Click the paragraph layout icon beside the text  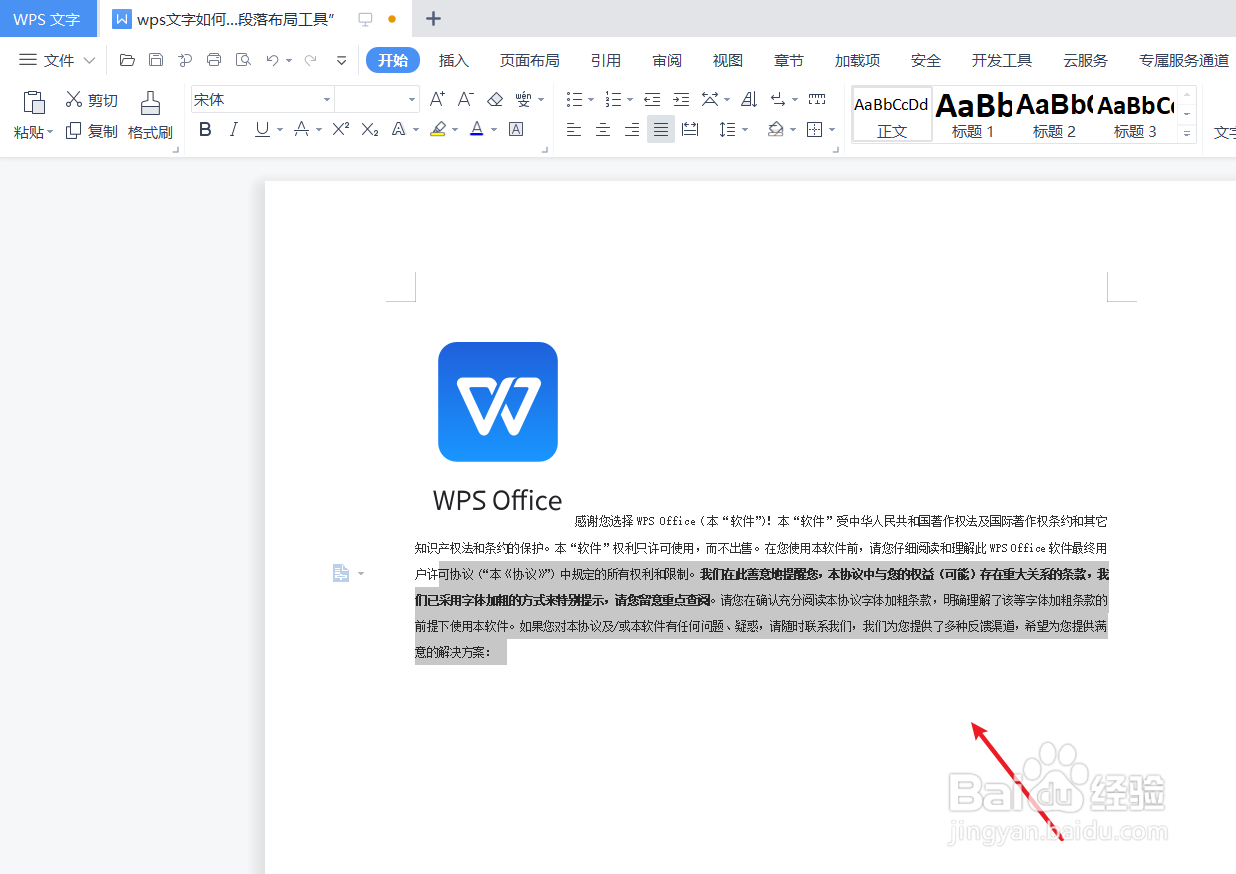tap(341, 573)
